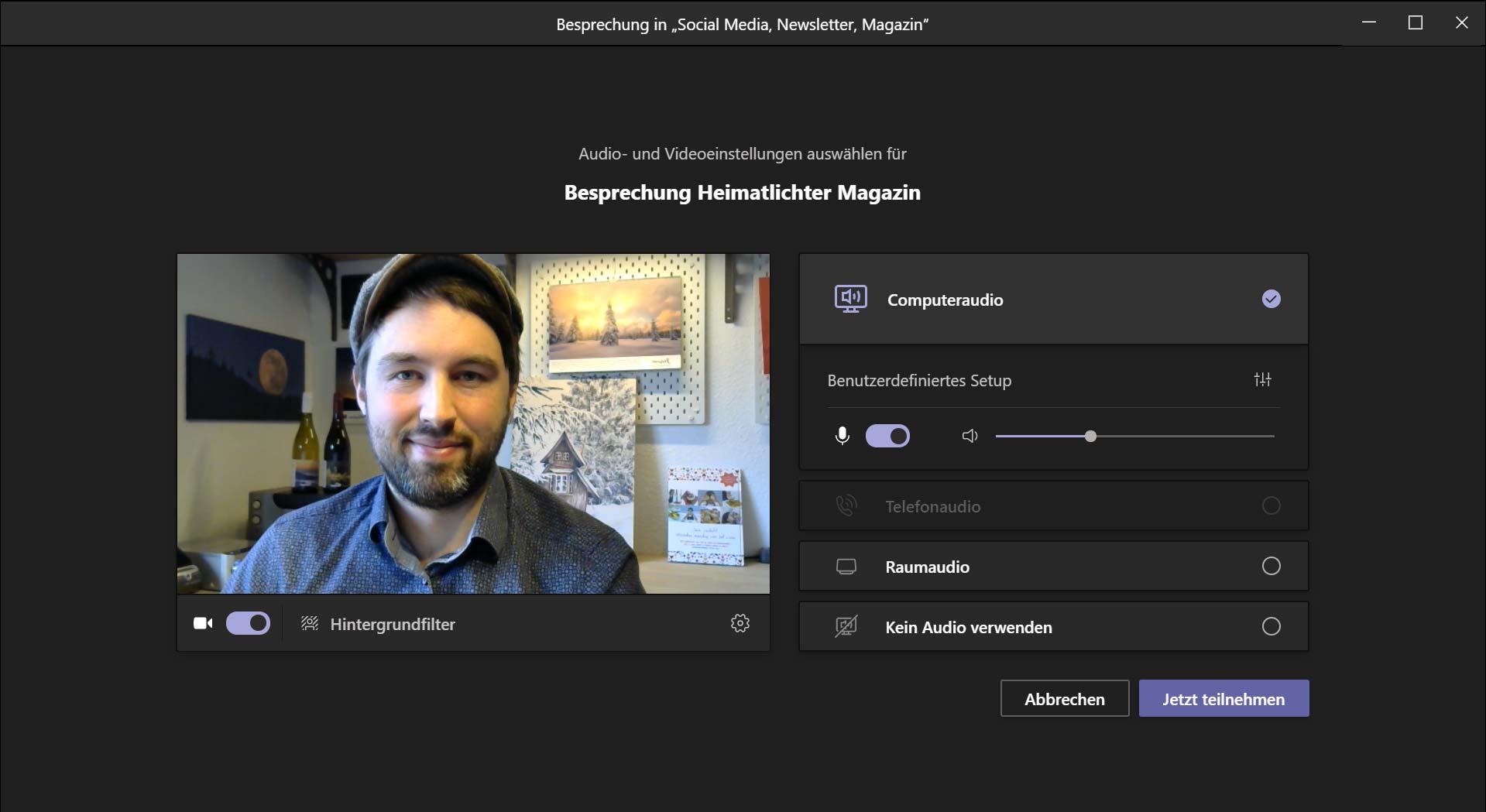The width and height of the screenshot is (1486, 812).
Task: Open the Hintergrundfilter options
Action: [x=393, y=625]
